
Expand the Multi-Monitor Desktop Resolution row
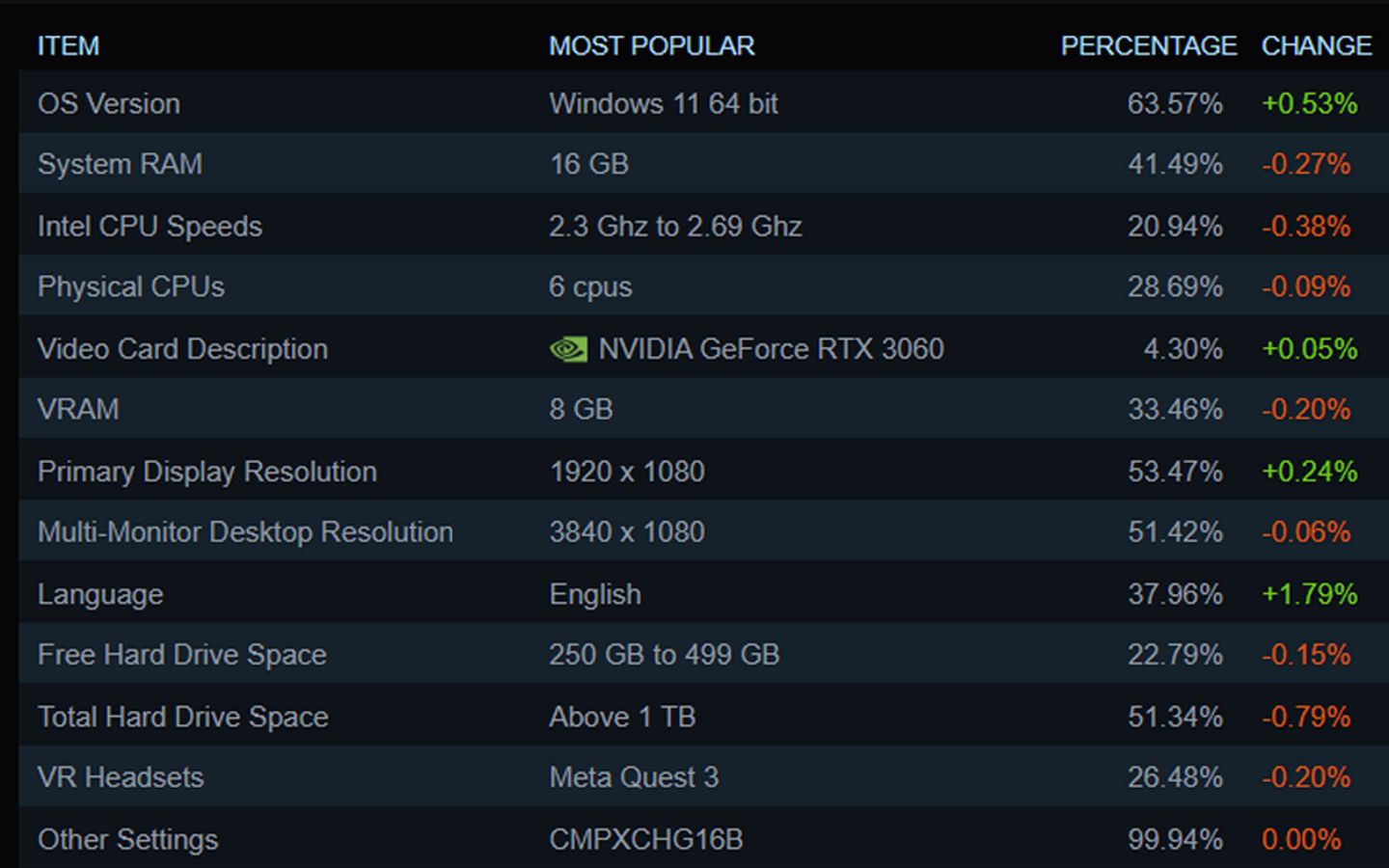tap(245, 531)
